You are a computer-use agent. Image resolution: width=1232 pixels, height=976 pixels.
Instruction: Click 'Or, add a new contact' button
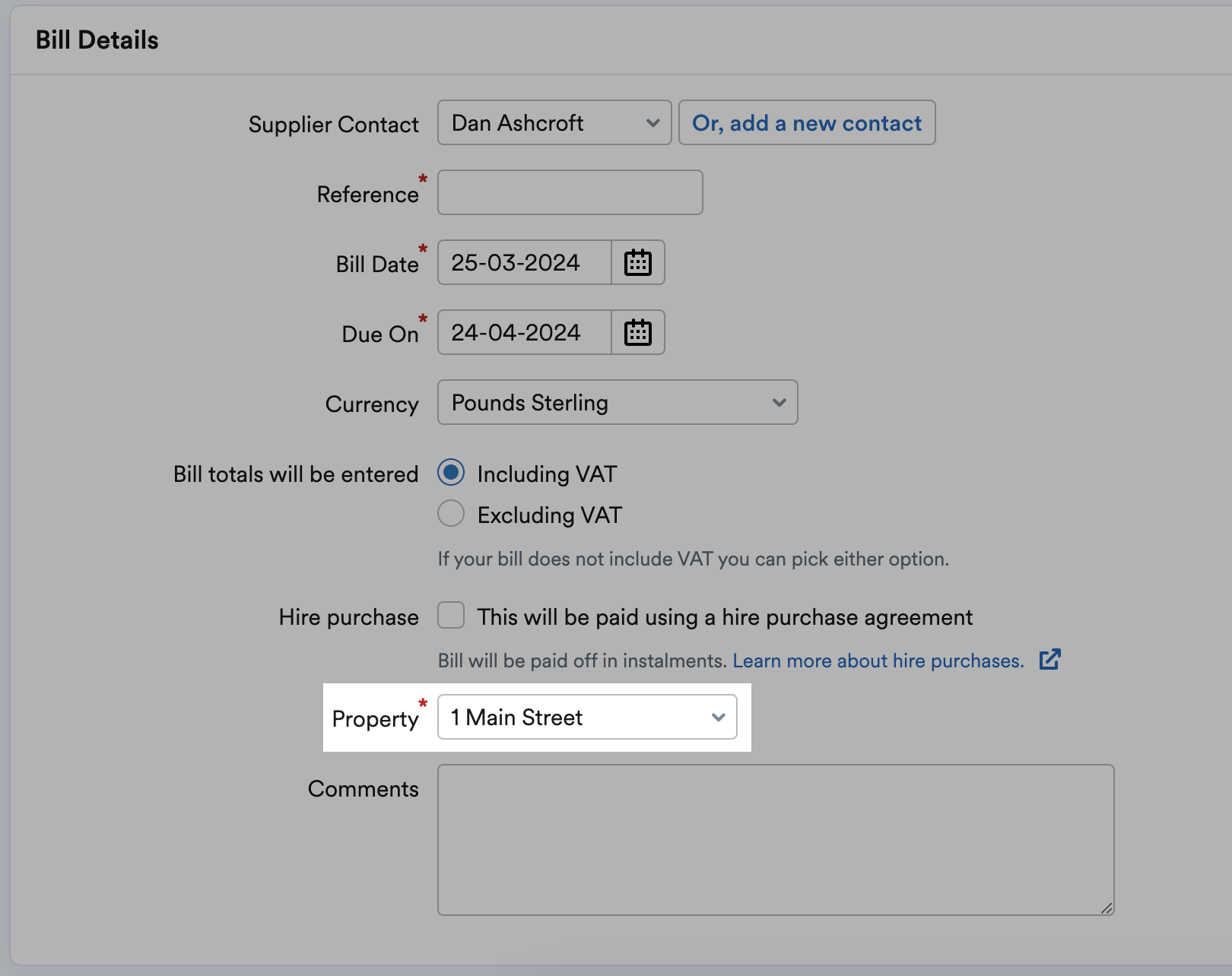[x=807, y=122]
